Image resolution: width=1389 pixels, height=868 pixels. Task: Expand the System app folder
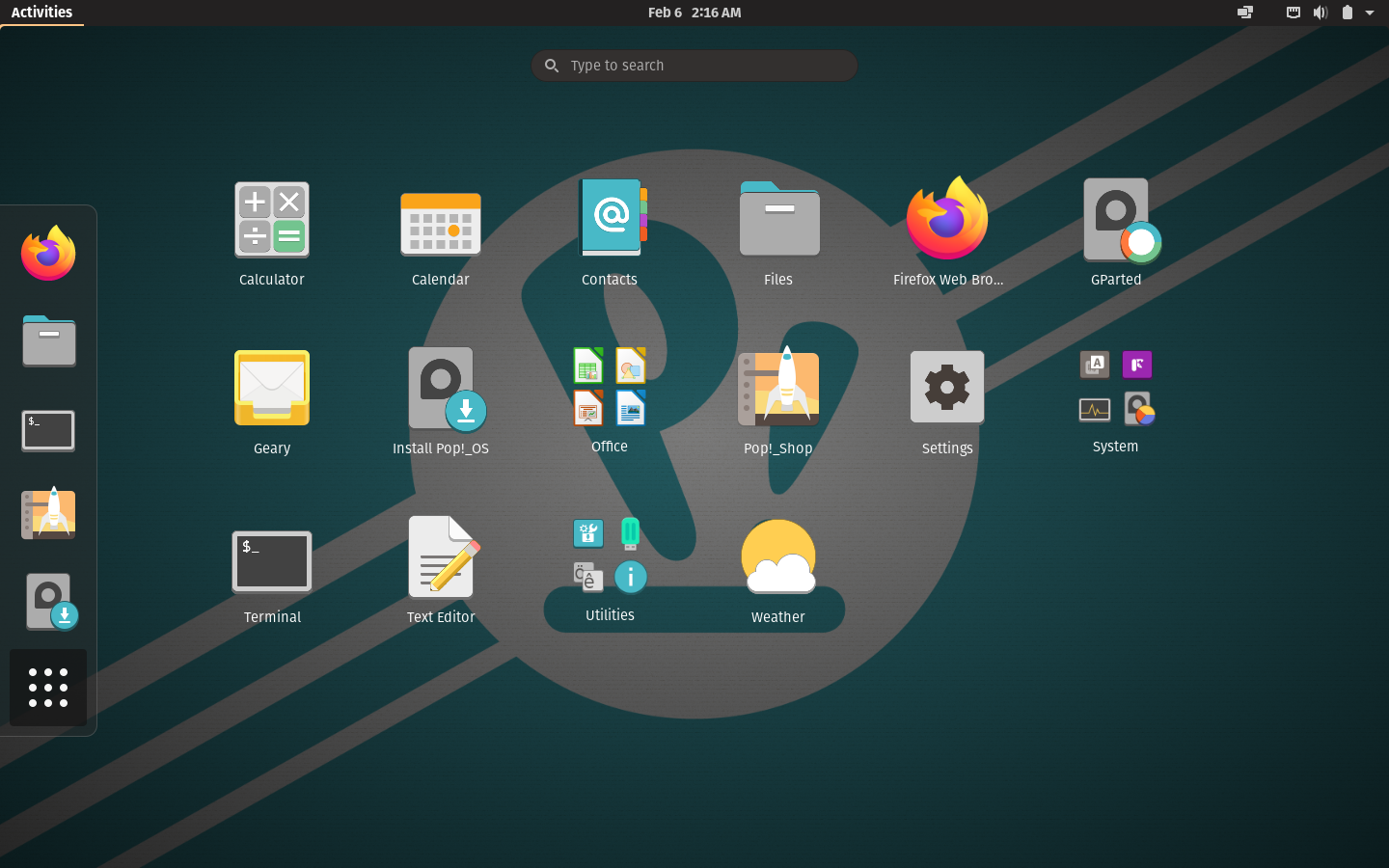pyautogui.click(x=1115, y=386)
